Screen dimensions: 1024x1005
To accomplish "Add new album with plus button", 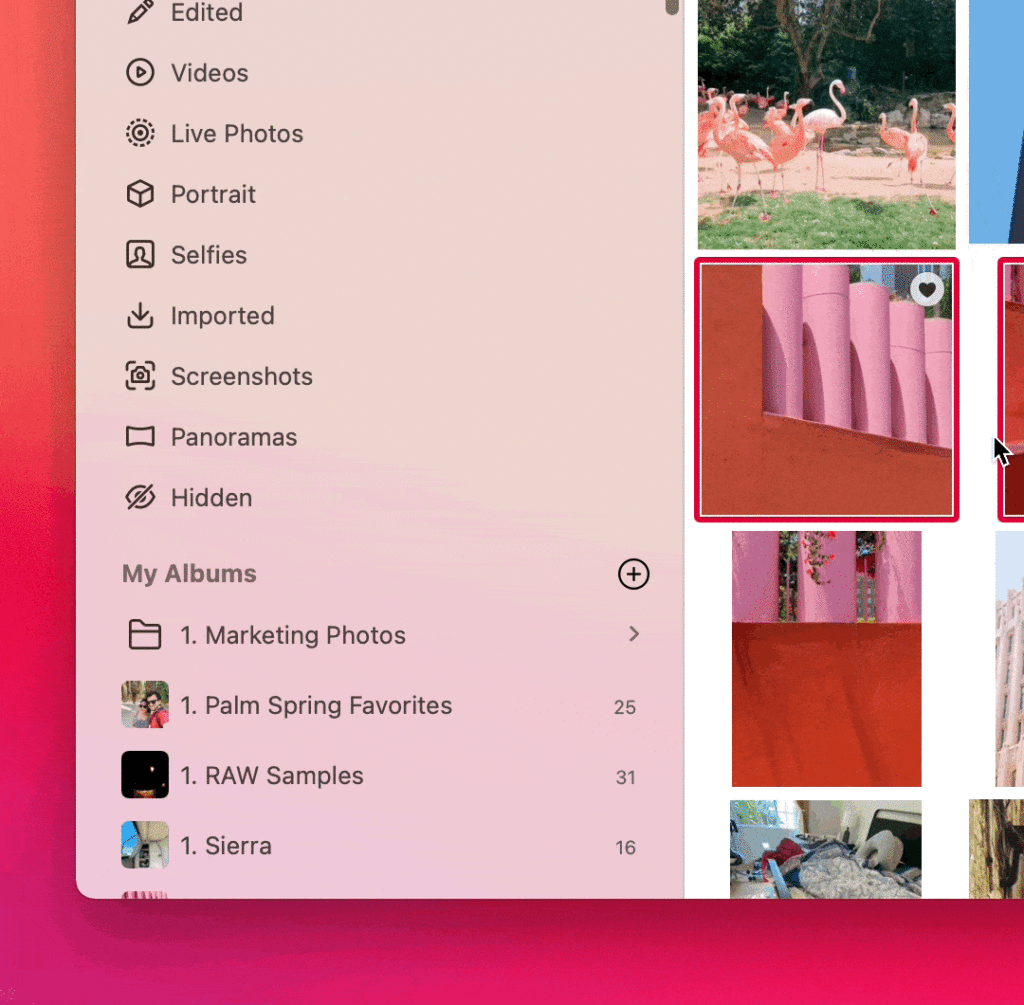I will click(x=634, y=574).
